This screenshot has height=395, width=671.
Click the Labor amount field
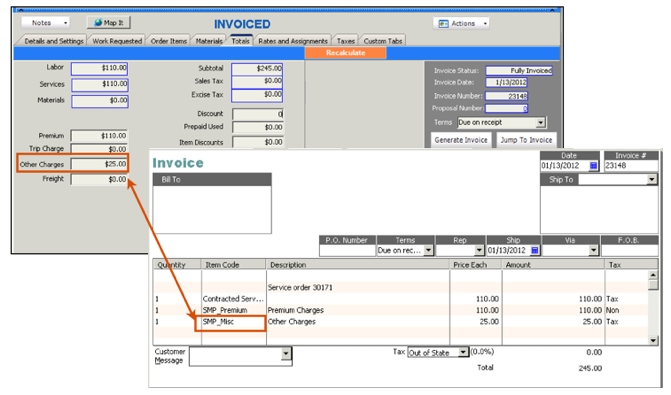click(x=100, y=68)
